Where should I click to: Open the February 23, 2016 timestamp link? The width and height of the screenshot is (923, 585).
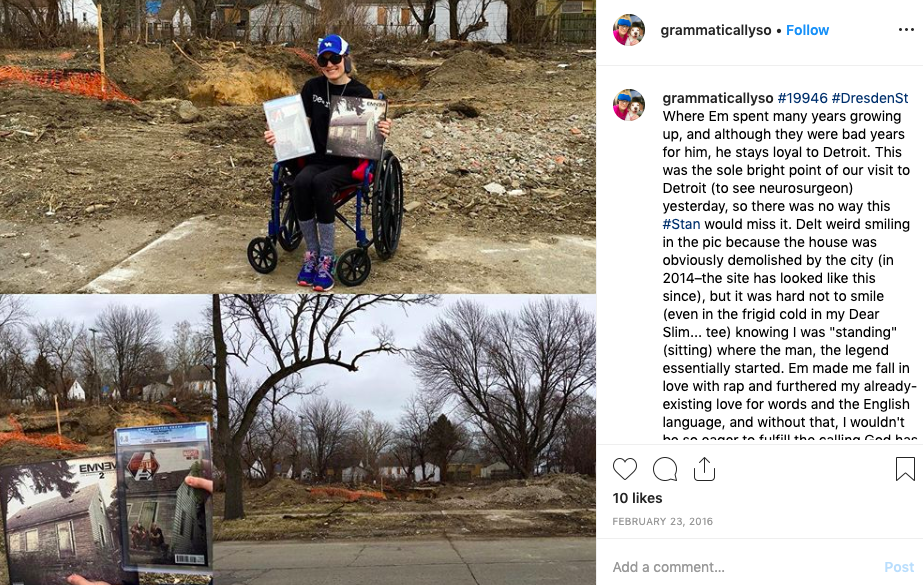(662, 521)
